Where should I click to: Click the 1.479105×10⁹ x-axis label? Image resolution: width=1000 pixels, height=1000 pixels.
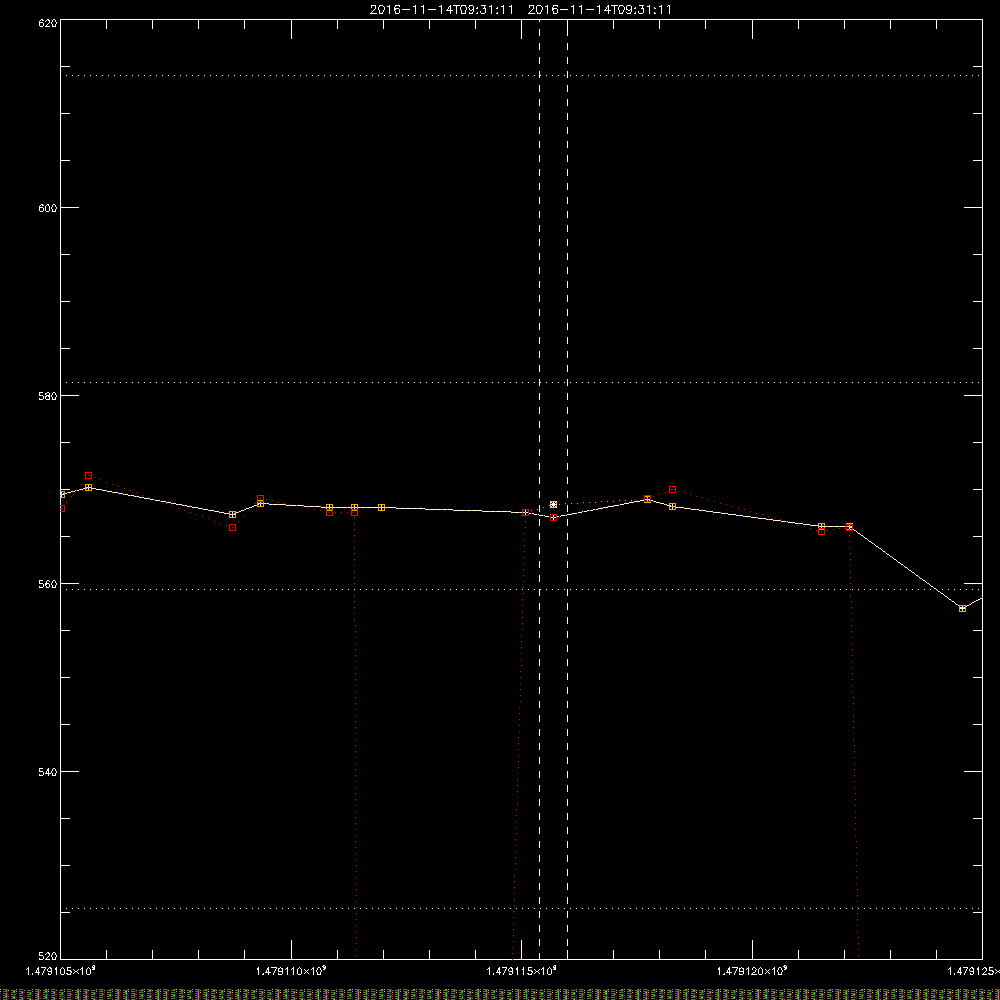(x=61, y=971)
